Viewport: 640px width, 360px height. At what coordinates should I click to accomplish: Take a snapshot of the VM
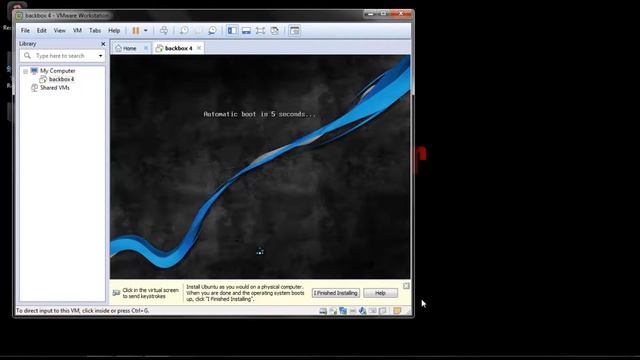(184, 31)
